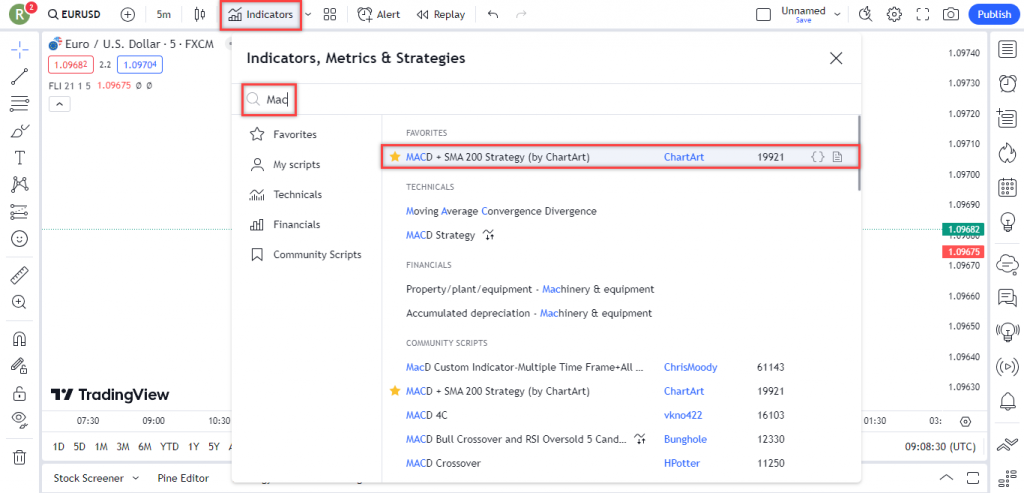Open the Stock Screener dropdown
The width and height of the screenshot is (1024, 493).
(x=96, y=478)
